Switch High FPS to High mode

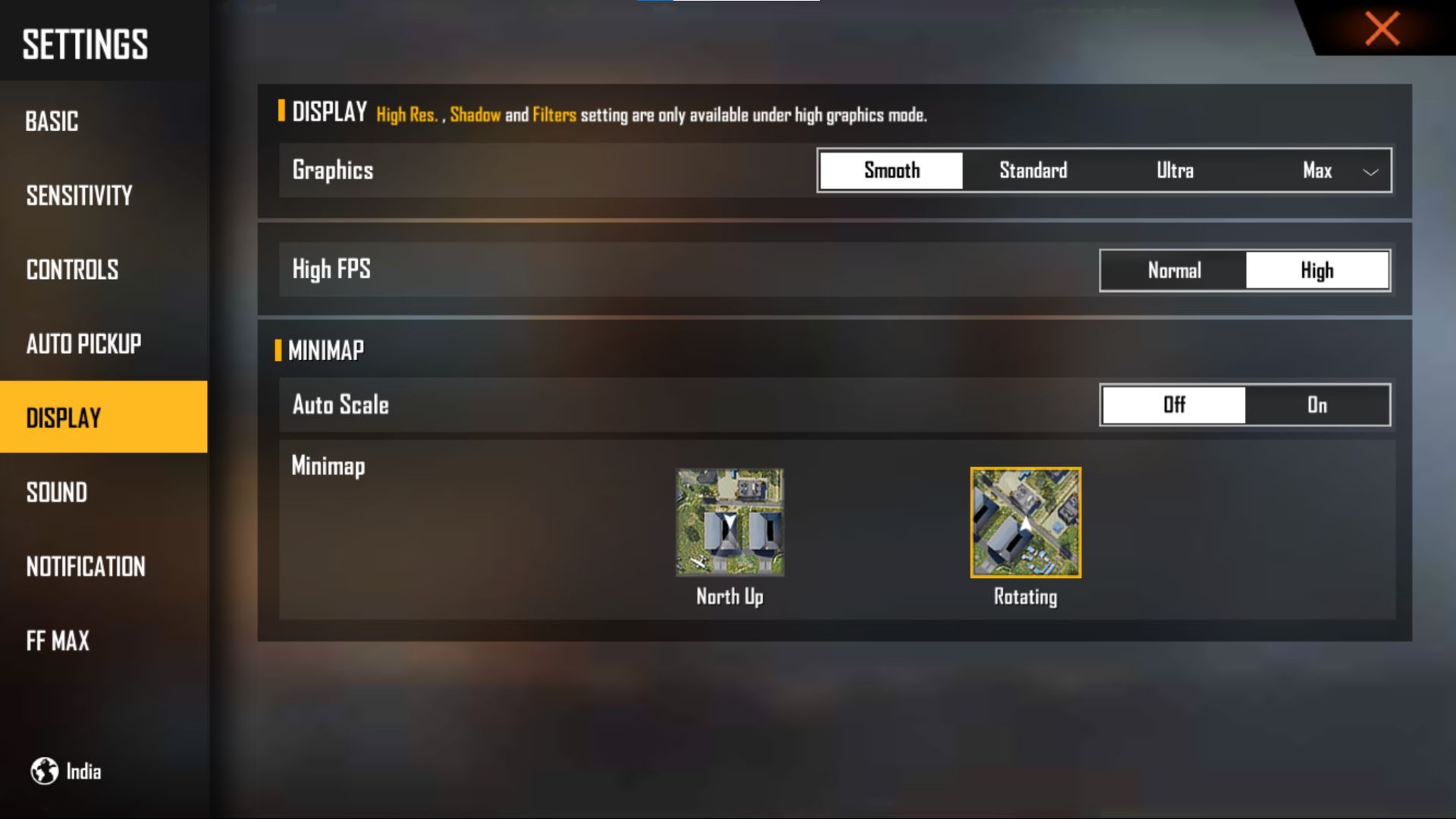(x=1316, y=270)
